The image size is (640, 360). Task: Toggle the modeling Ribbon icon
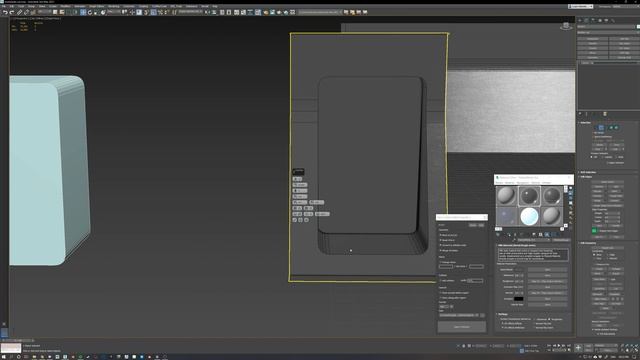(236, 12)
